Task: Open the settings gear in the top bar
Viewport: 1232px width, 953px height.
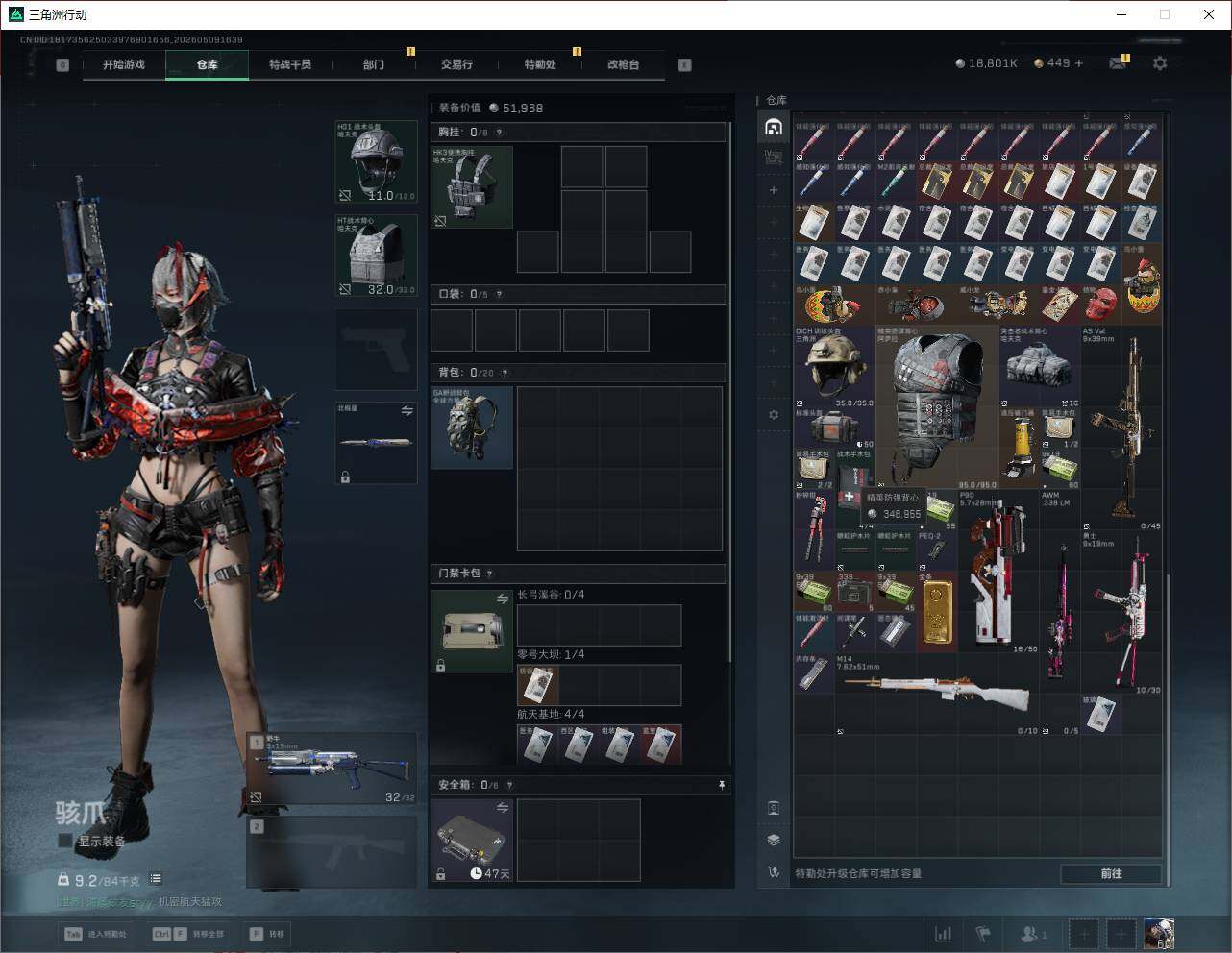Action: (x=1160, y=62)
